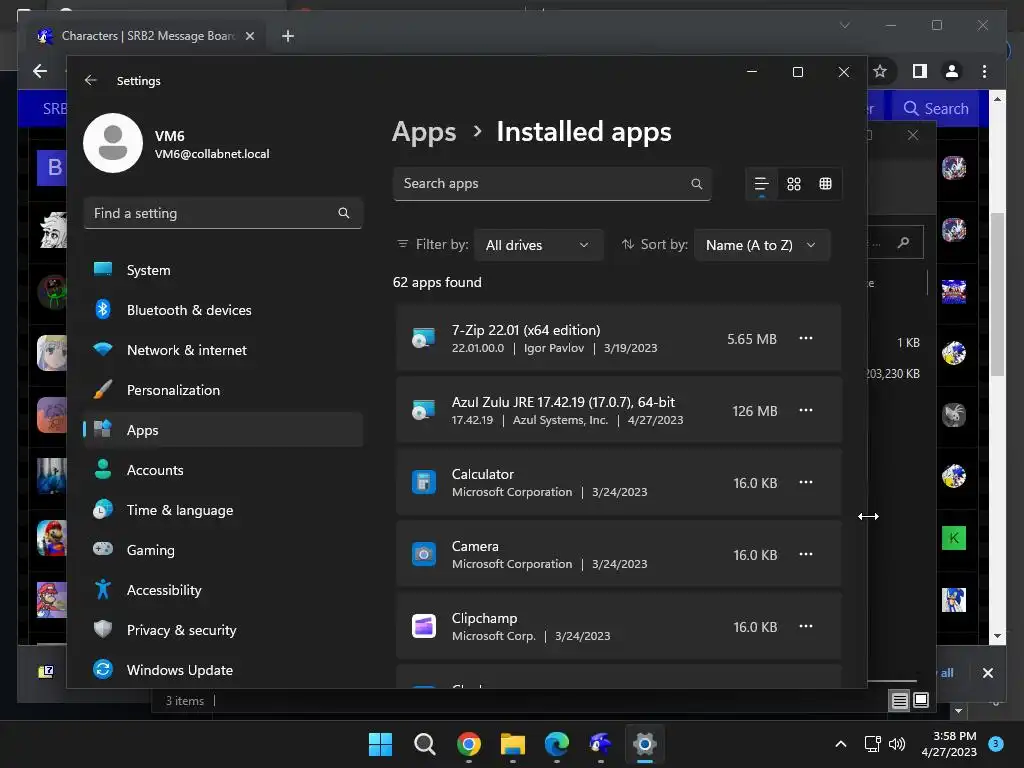The image size is (1024, 768).
Task: Click Search on the SRB2 message board
Action: (936, 108)
